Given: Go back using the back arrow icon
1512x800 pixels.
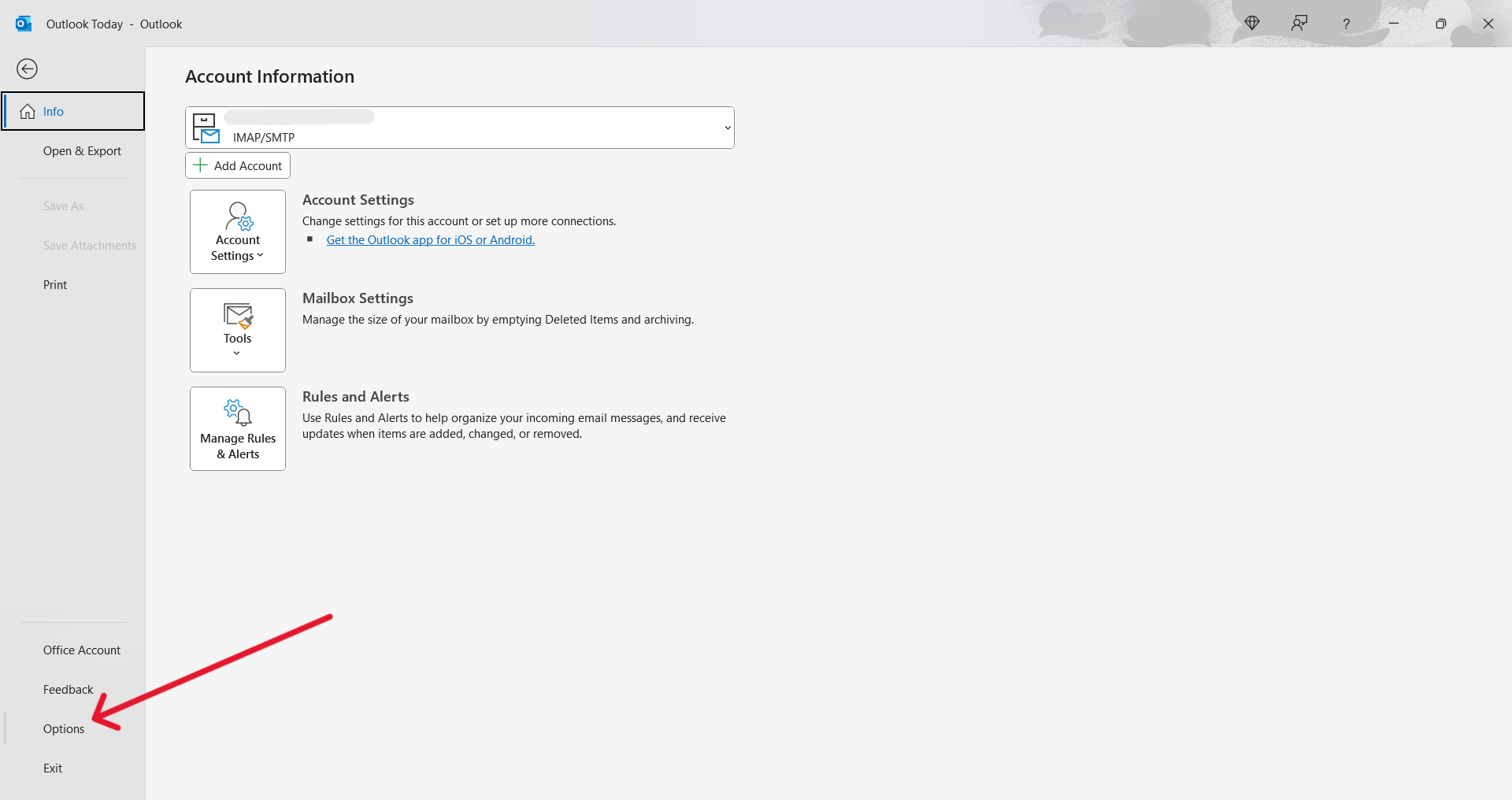Looking at the screenshot, I should pos(27,69).
